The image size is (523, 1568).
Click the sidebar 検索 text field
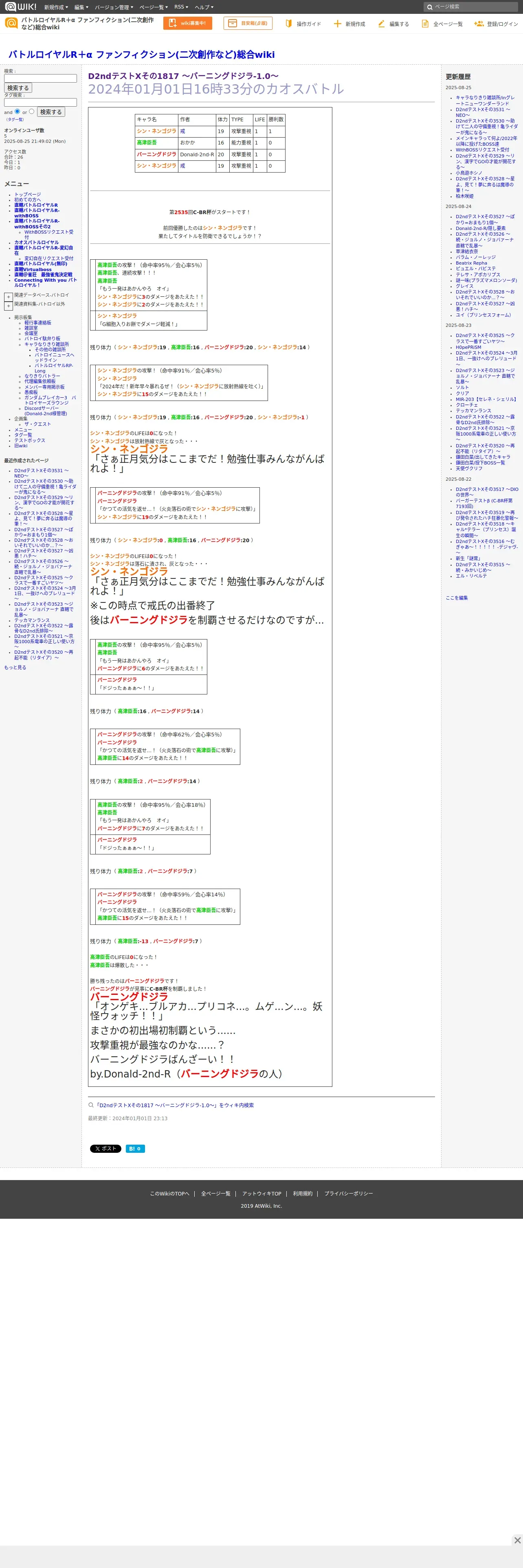40,79
